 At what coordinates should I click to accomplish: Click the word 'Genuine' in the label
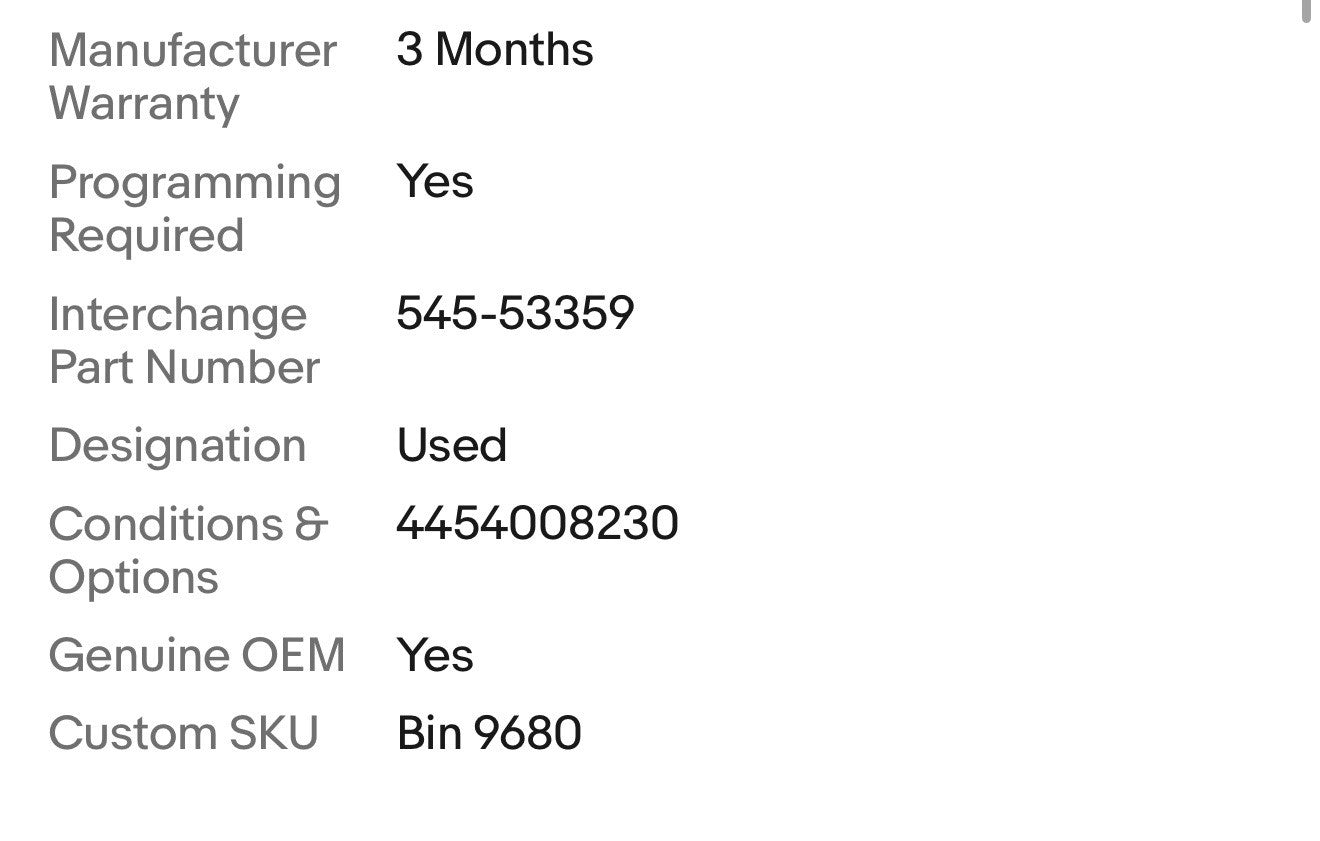(124, 656)
